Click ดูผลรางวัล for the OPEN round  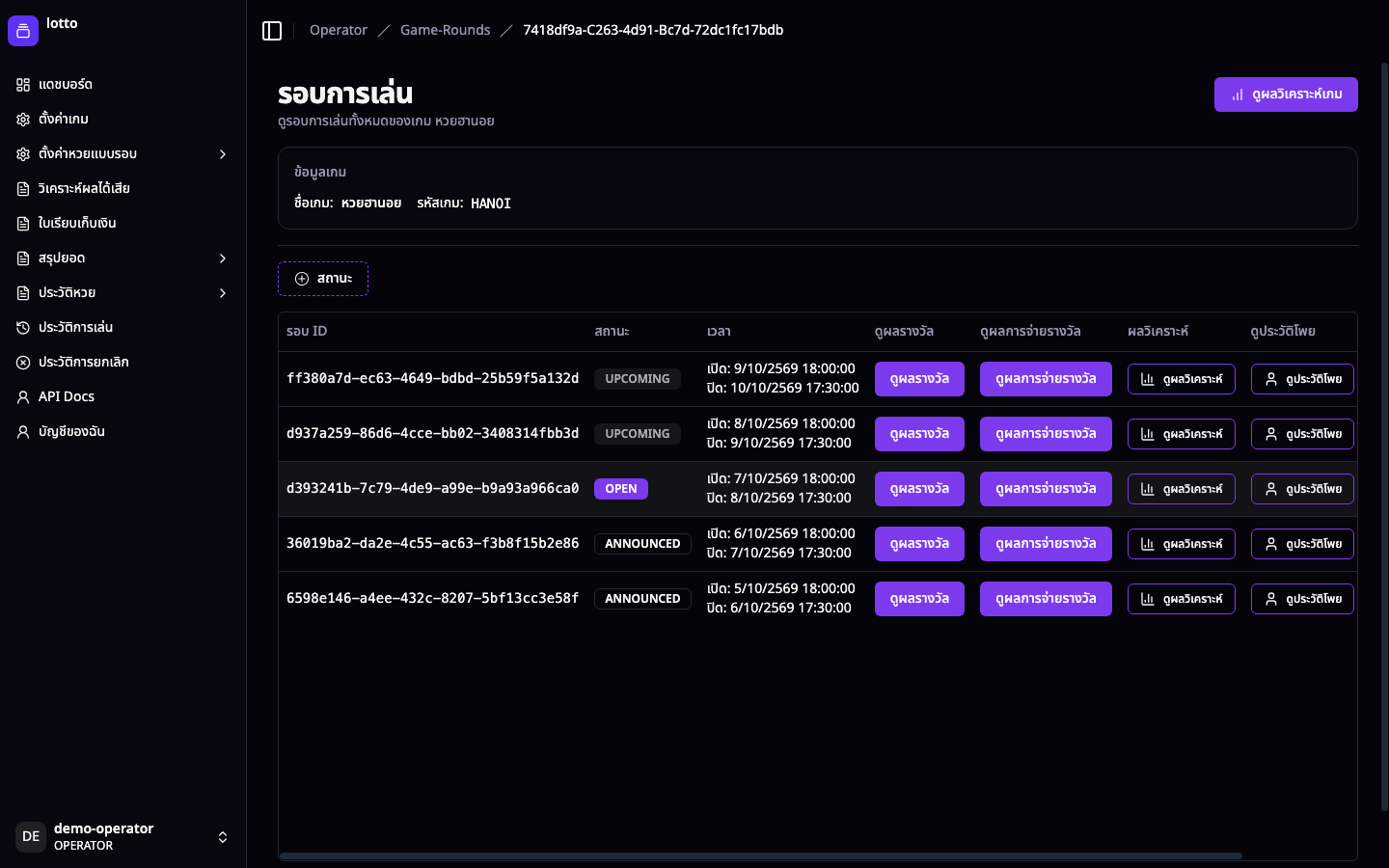(x=919, y=489)
